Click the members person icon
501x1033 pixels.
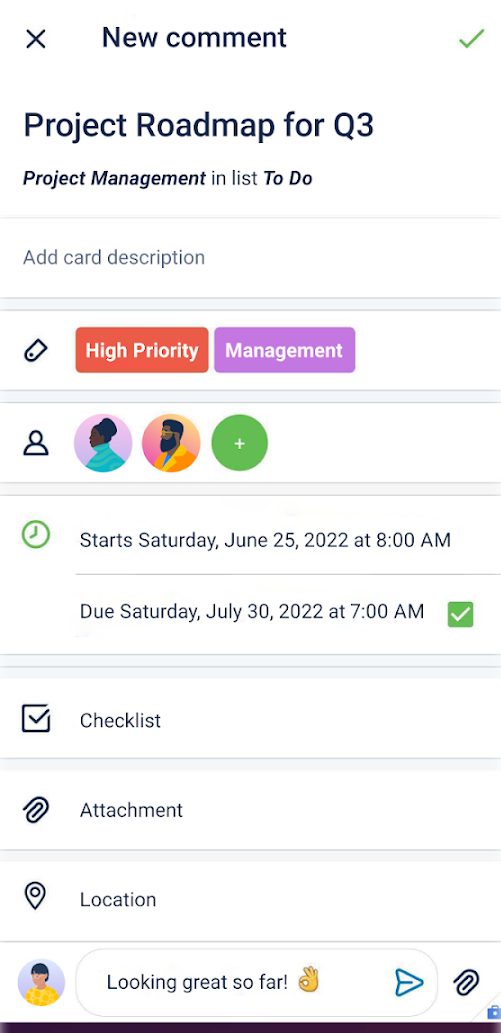(x=36, y=443)
